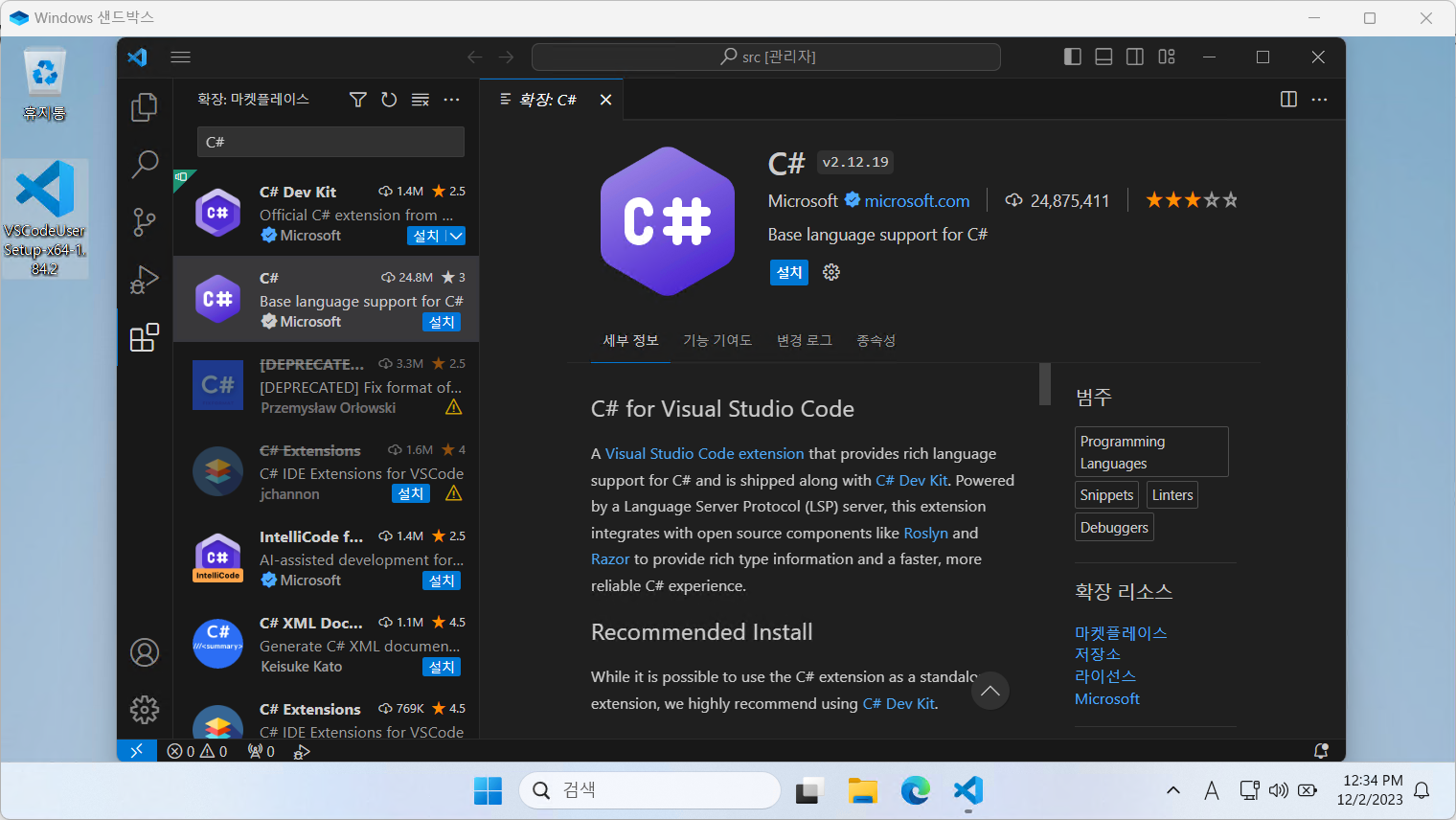1456x820 pixels.
Task: Split the editor to the right
Action: (x=1288, y=100)
